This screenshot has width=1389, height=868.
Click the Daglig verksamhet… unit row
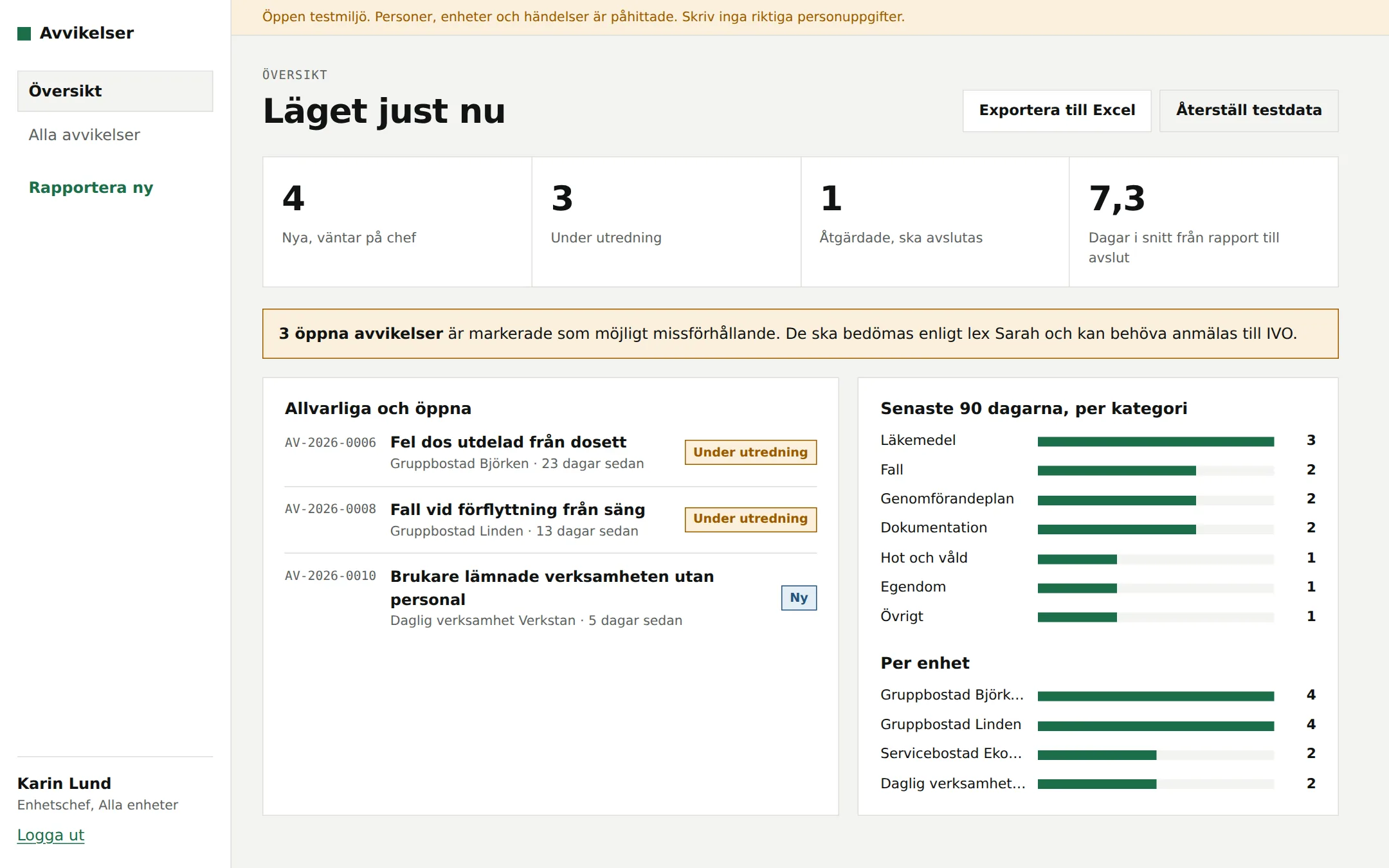click(x=1098, y=784)
